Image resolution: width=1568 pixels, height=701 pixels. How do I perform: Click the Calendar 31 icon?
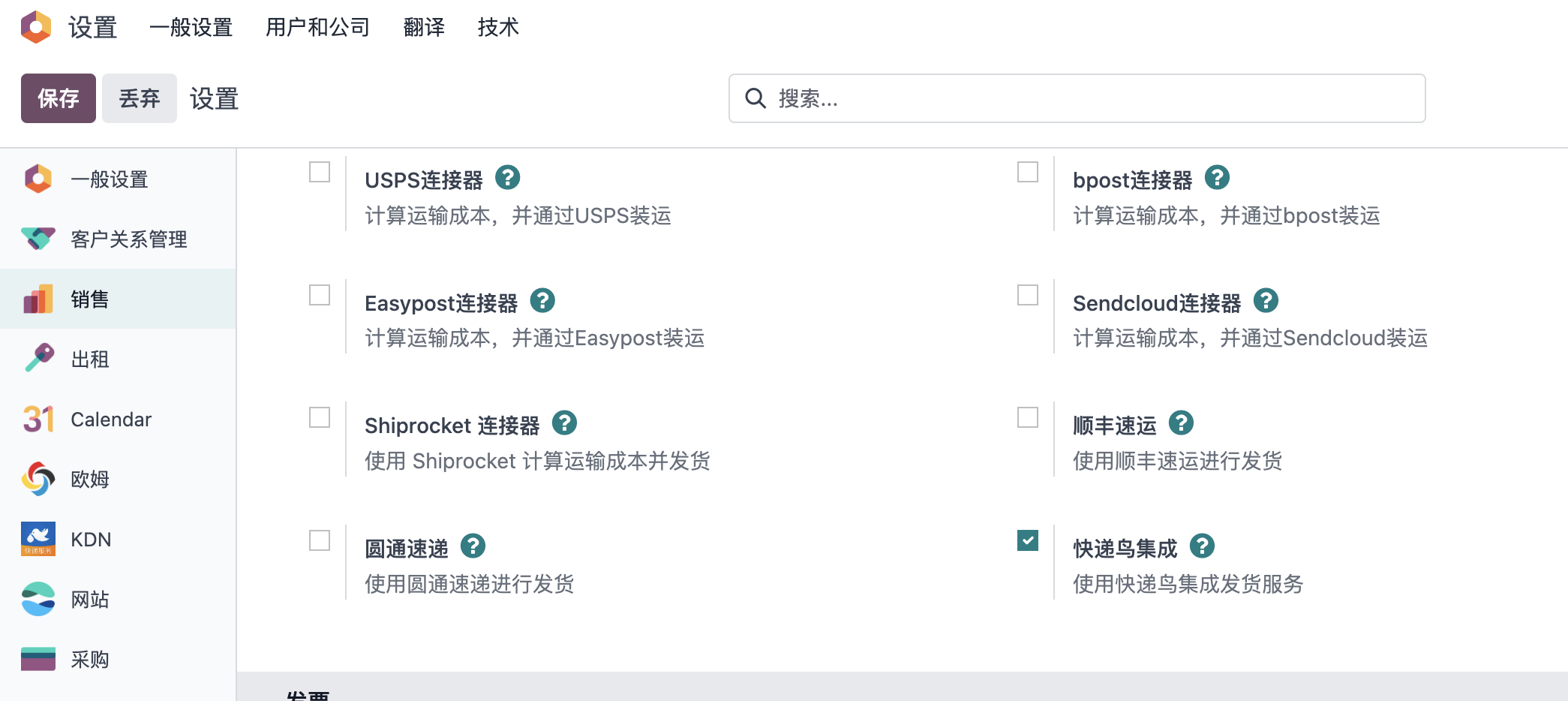click(38, 419)
